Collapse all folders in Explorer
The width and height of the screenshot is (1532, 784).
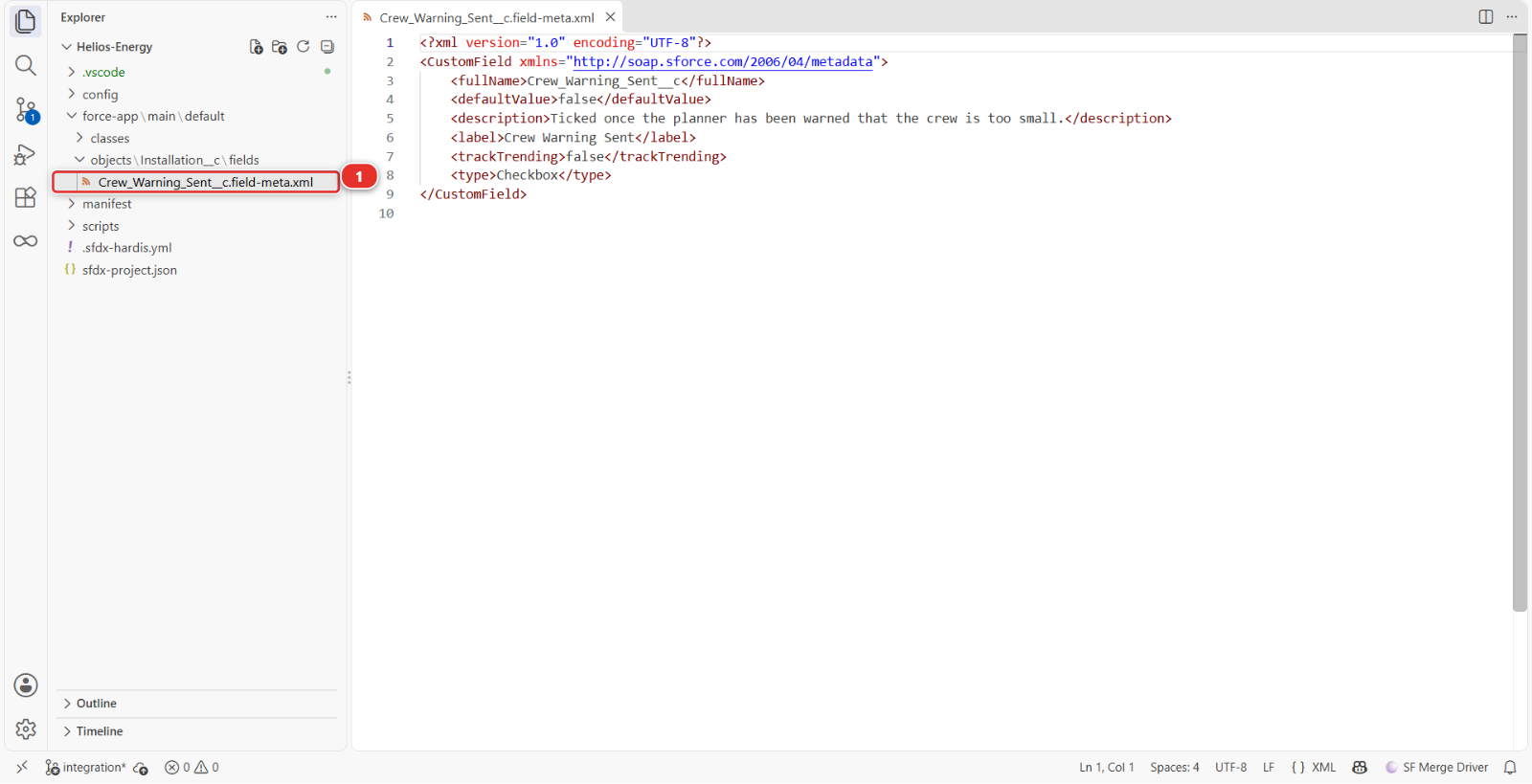(327, 47)
